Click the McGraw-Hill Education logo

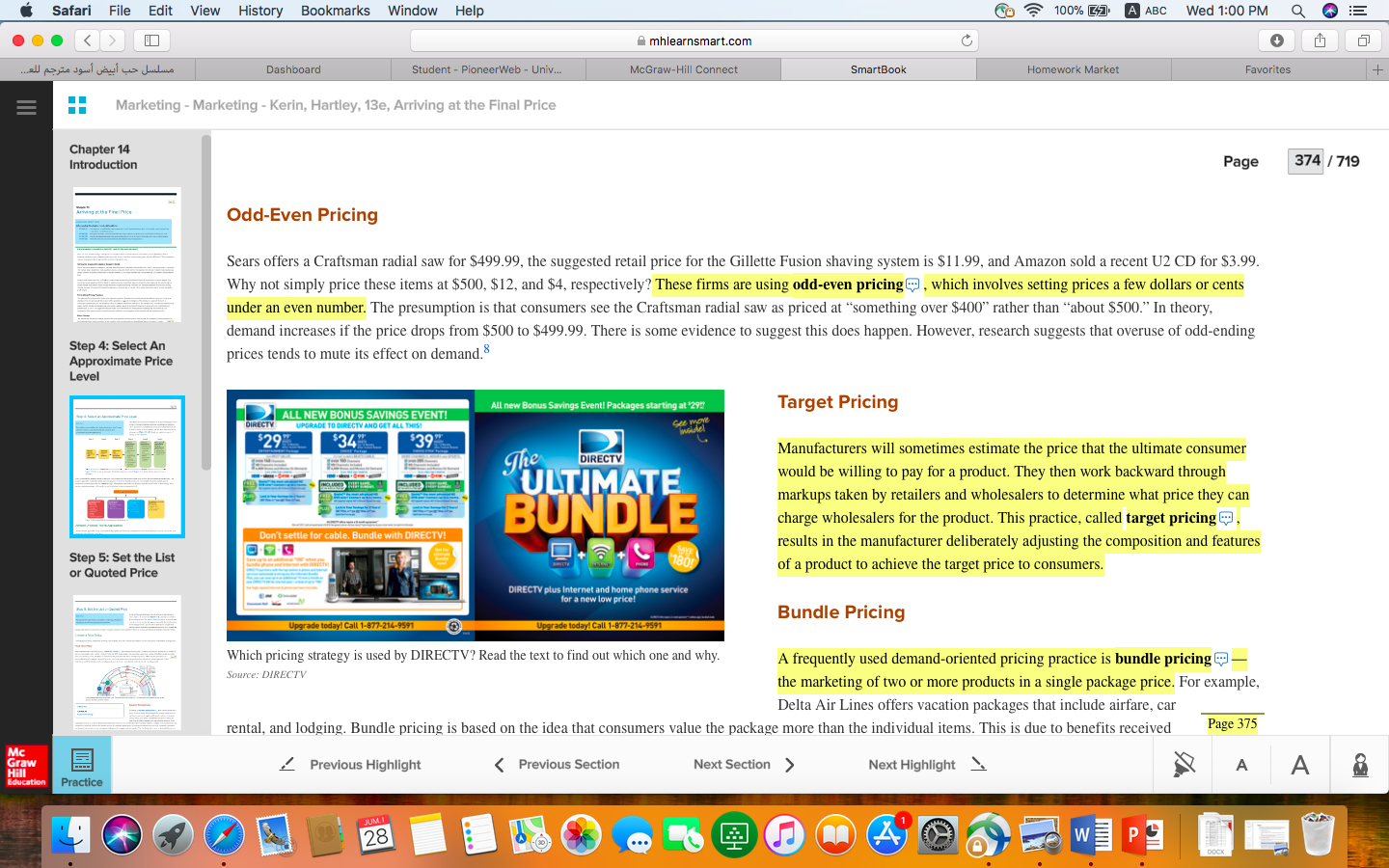[26, 766]
